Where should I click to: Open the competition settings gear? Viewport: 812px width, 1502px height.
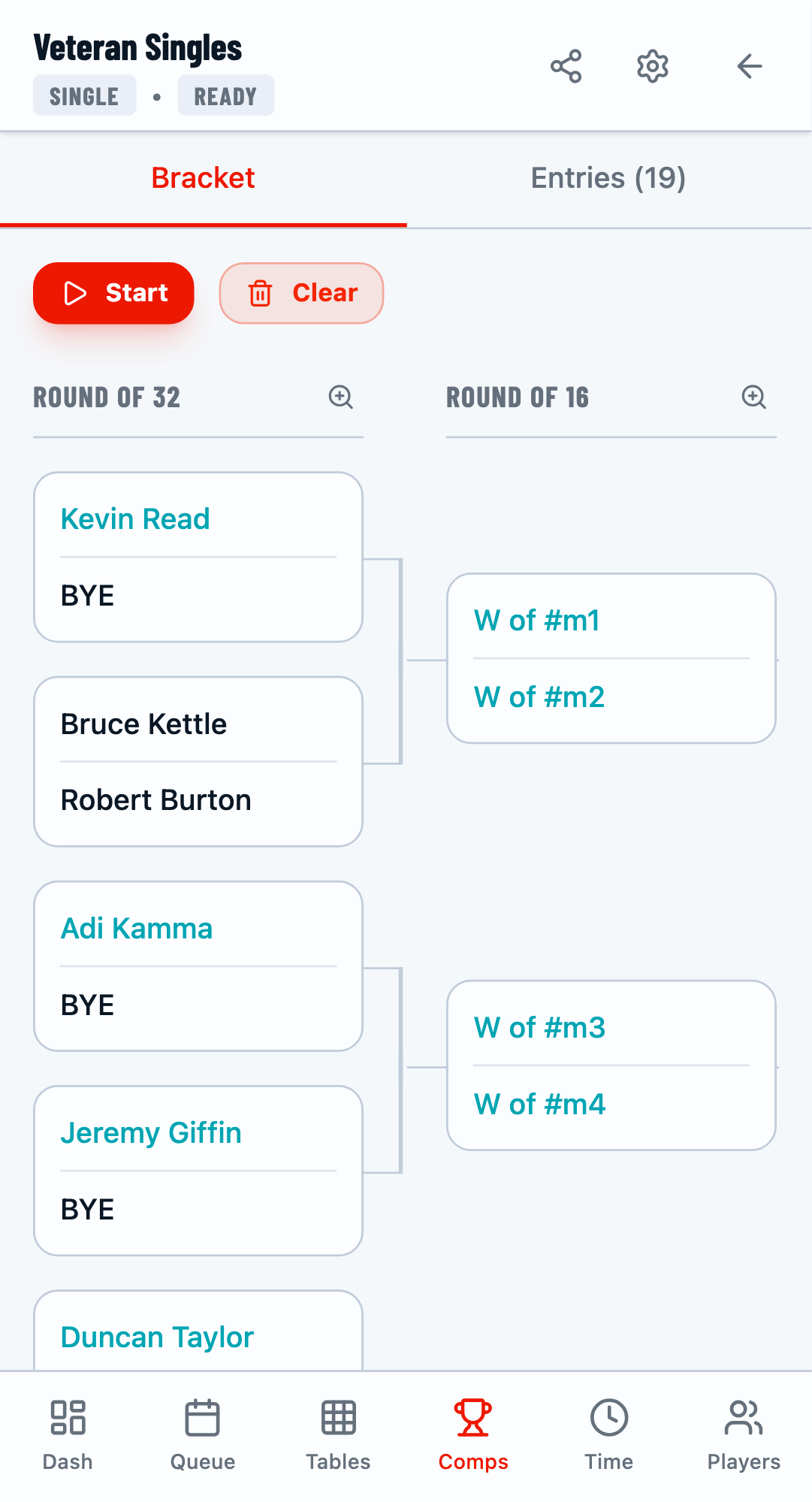click(x=652, y=66)
